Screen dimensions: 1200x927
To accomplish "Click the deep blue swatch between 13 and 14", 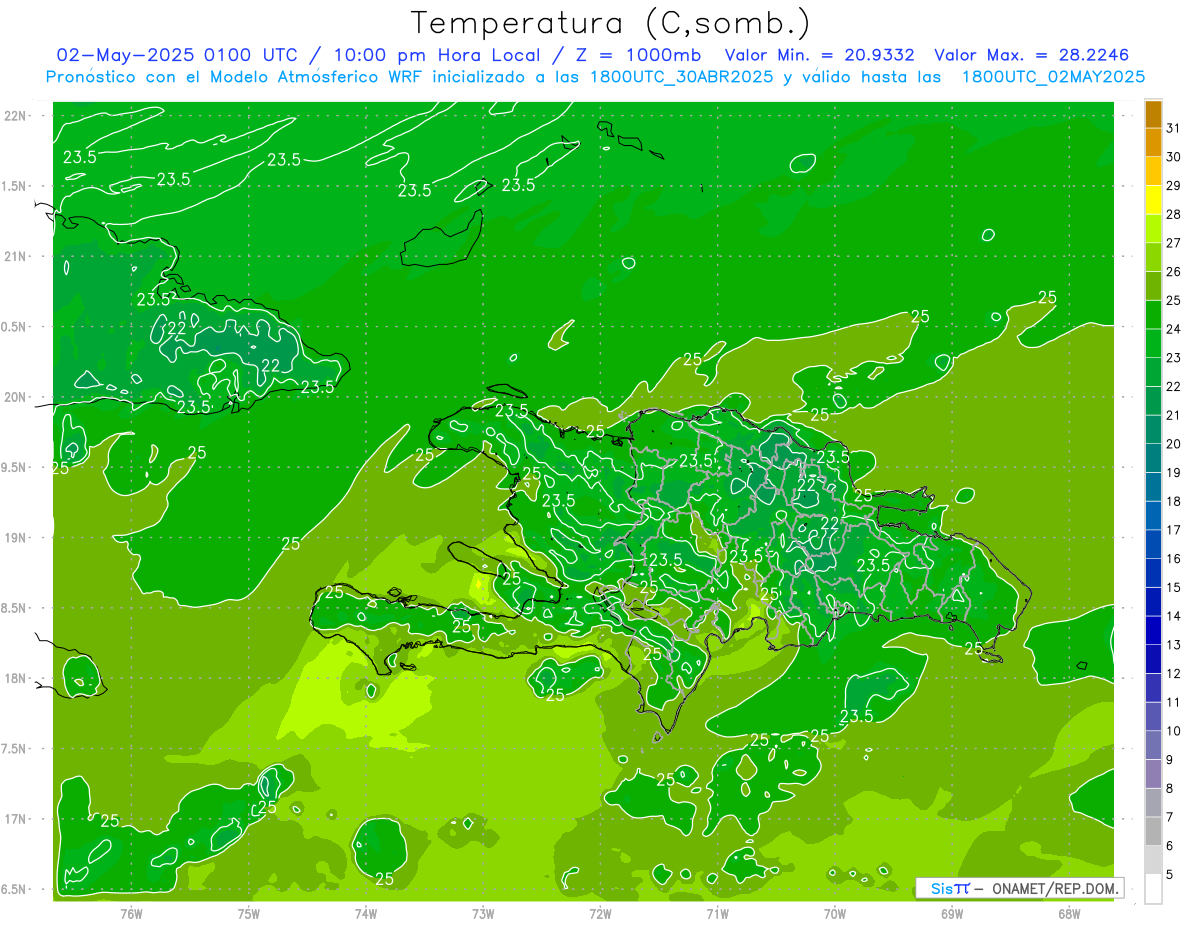I will point(1153,630).
